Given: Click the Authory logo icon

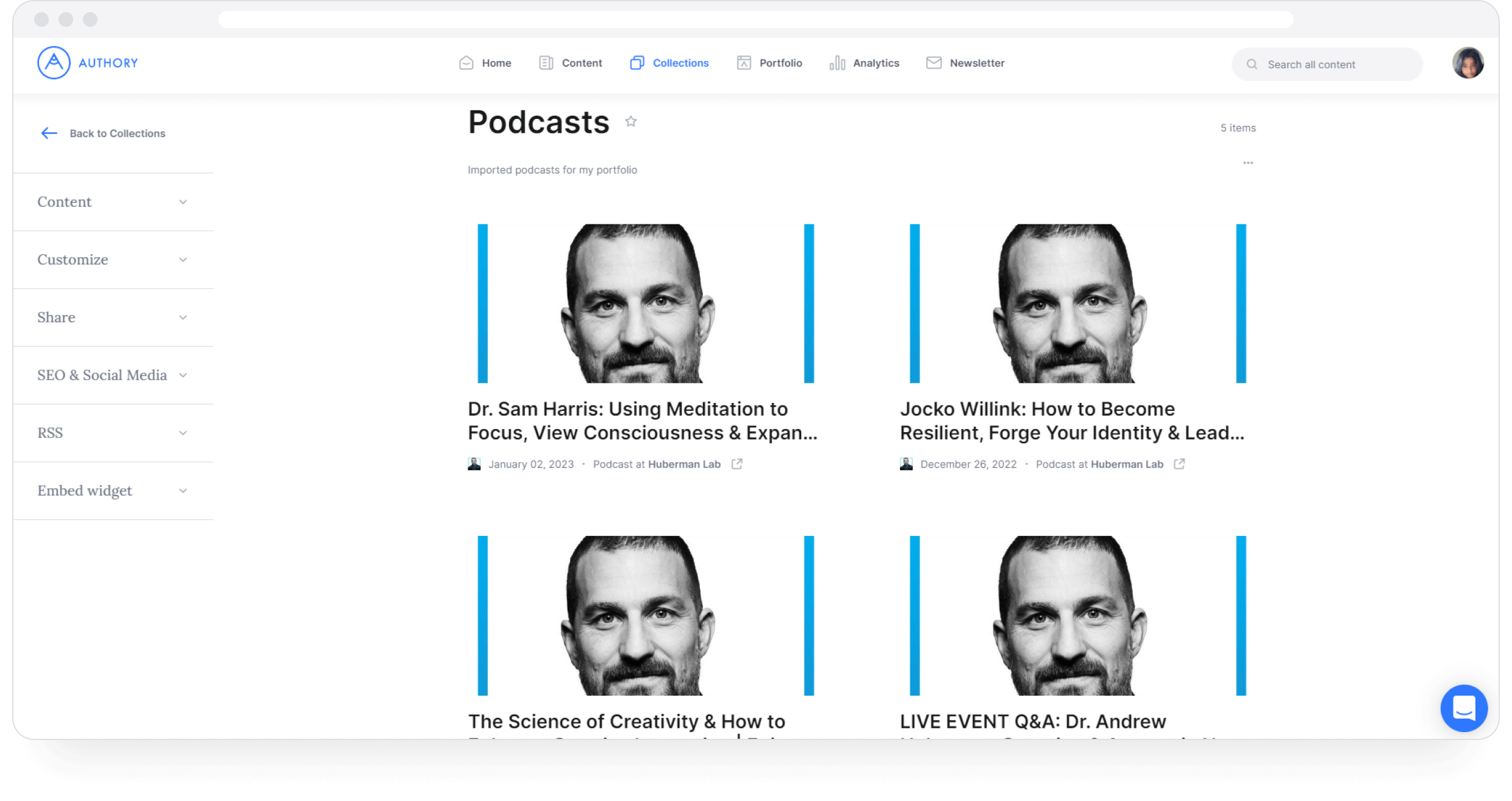Looking at the screenshot, I should (x=53, y=62).
